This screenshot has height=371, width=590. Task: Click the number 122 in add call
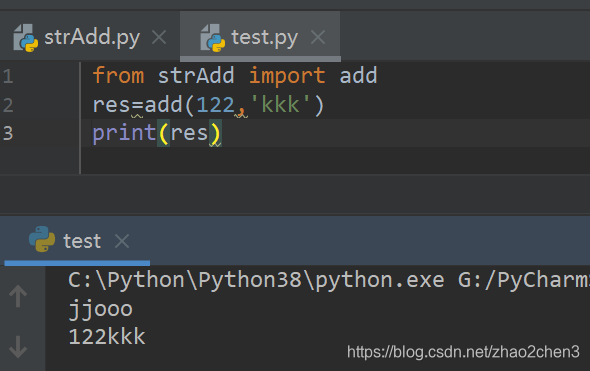[215, 105]
